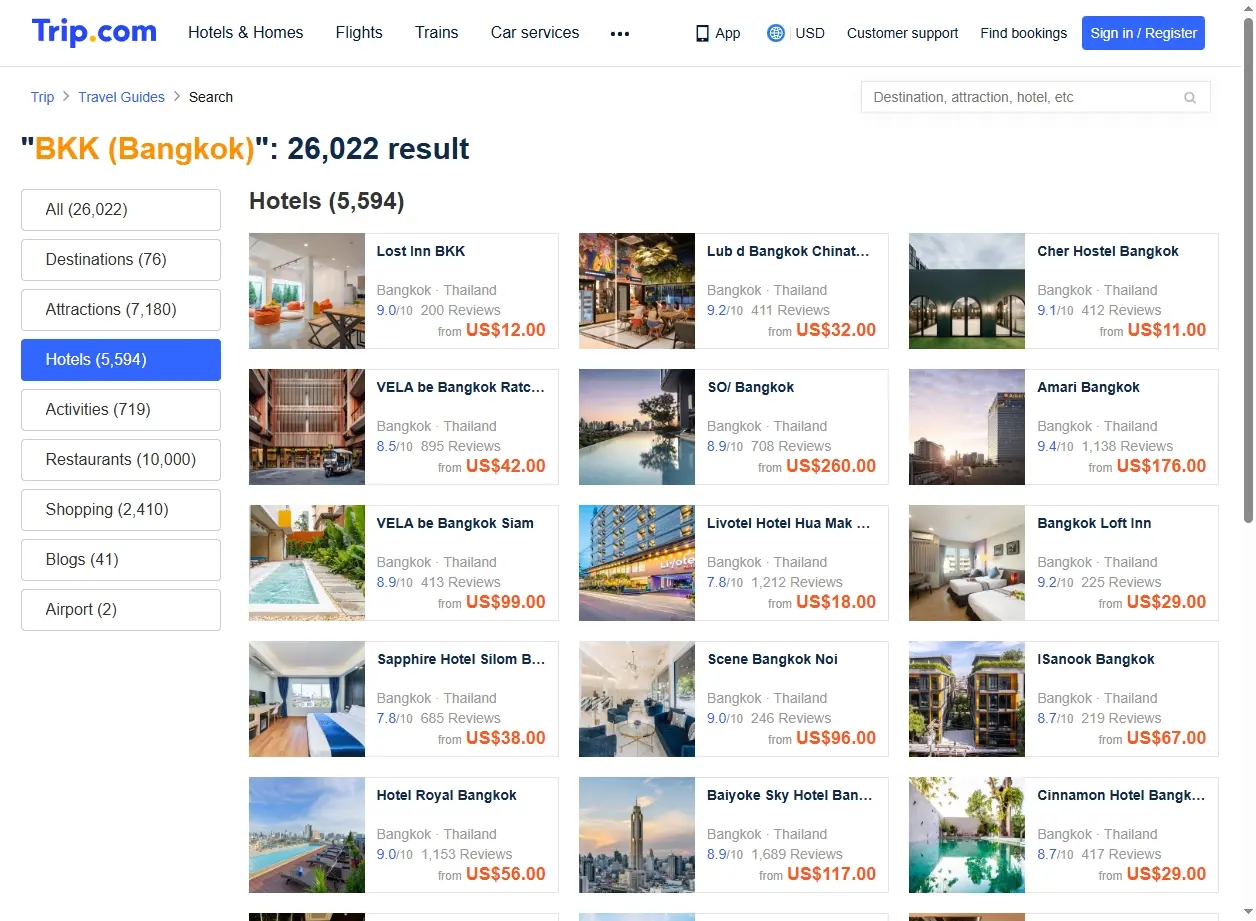The height and width of the screenshot is (921, 1256).
Task: Open SO/ Bangkok pool photo
Action: (x=637, y=427)
